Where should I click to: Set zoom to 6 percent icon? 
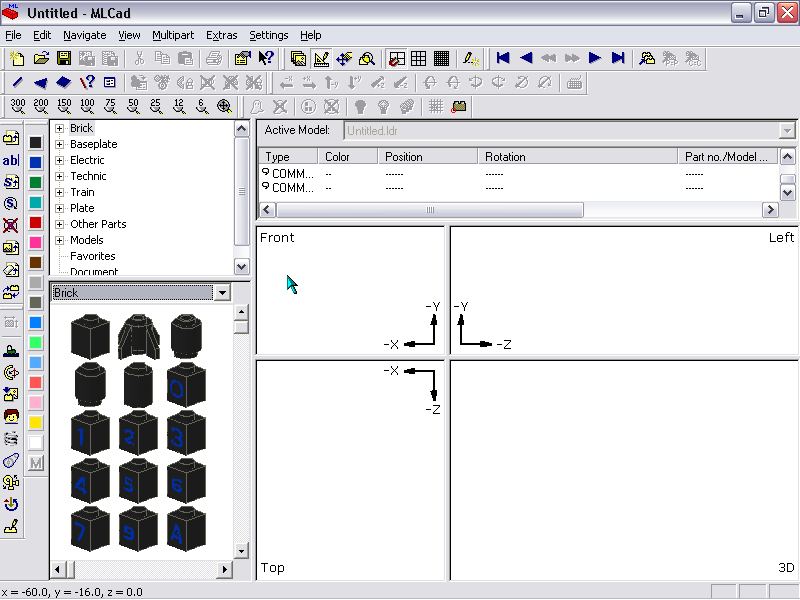coord(202,106)
